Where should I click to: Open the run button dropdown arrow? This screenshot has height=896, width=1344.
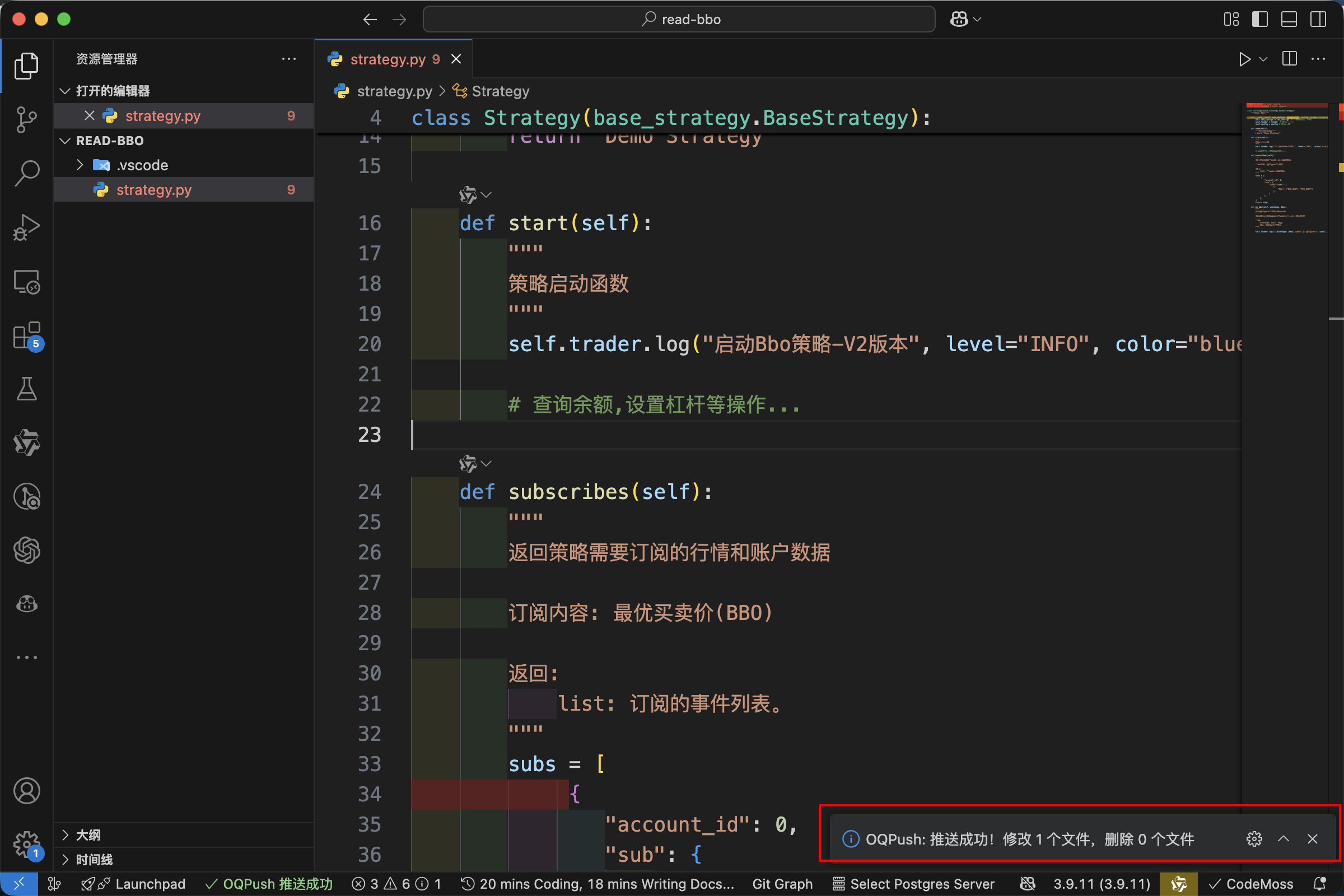point(1263,59)
